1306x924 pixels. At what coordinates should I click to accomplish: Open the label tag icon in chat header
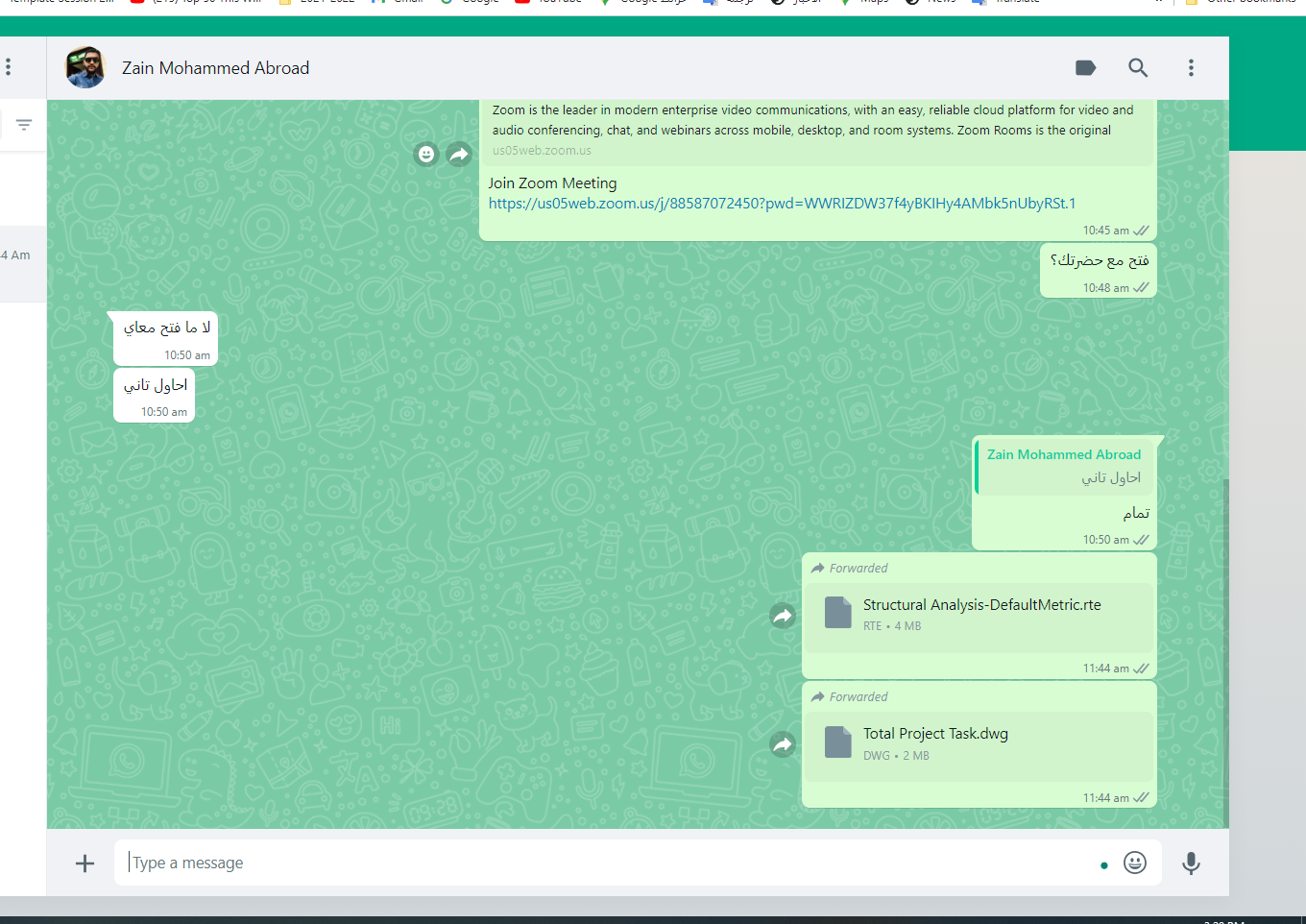pos(1085,67)
